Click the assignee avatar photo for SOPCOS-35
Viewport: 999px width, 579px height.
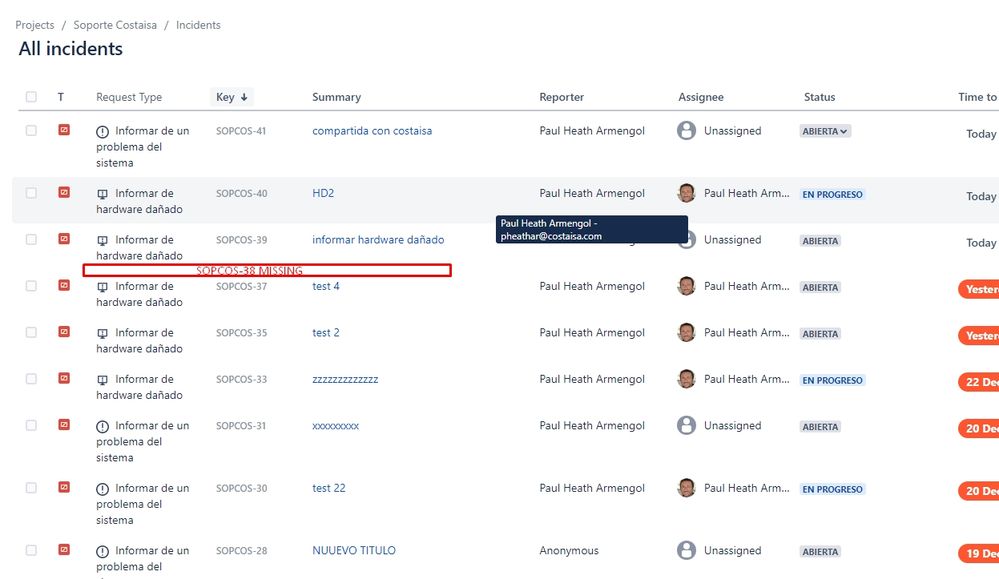click(x=686, y=332)
